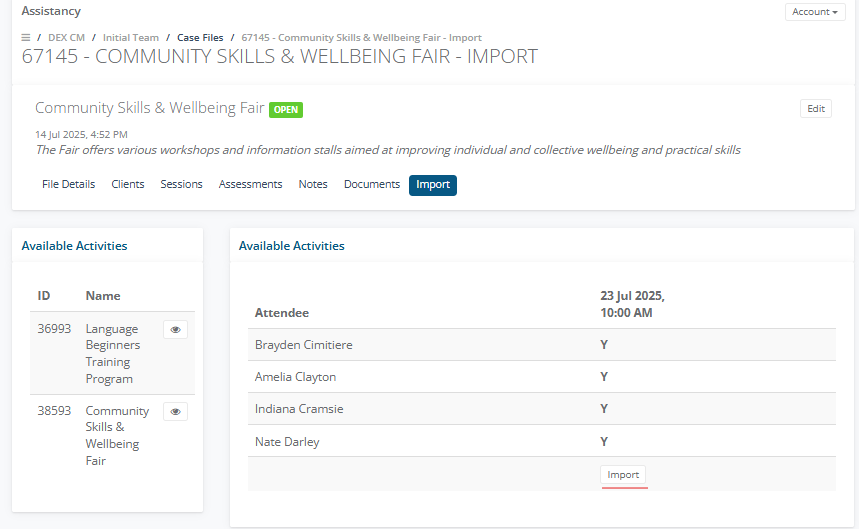
Task: Switch to the File Details tab
Action: click(68, 185)
